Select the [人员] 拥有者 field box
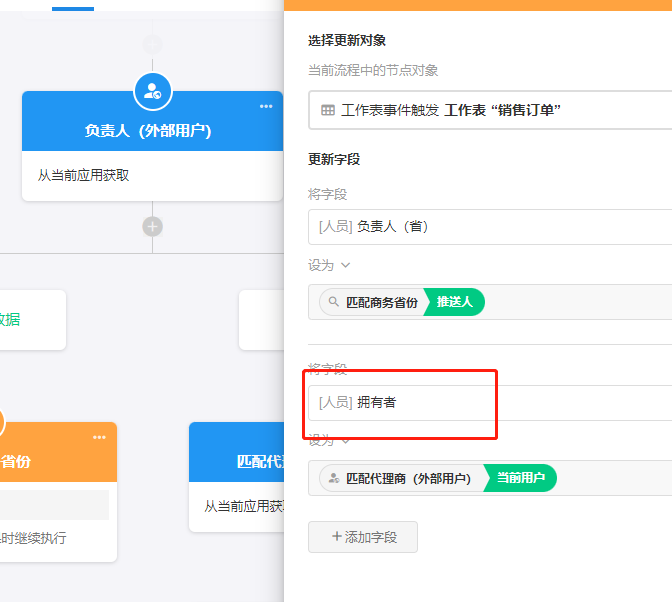The height and width of the screenshot is (602, 672). (490, 402)
